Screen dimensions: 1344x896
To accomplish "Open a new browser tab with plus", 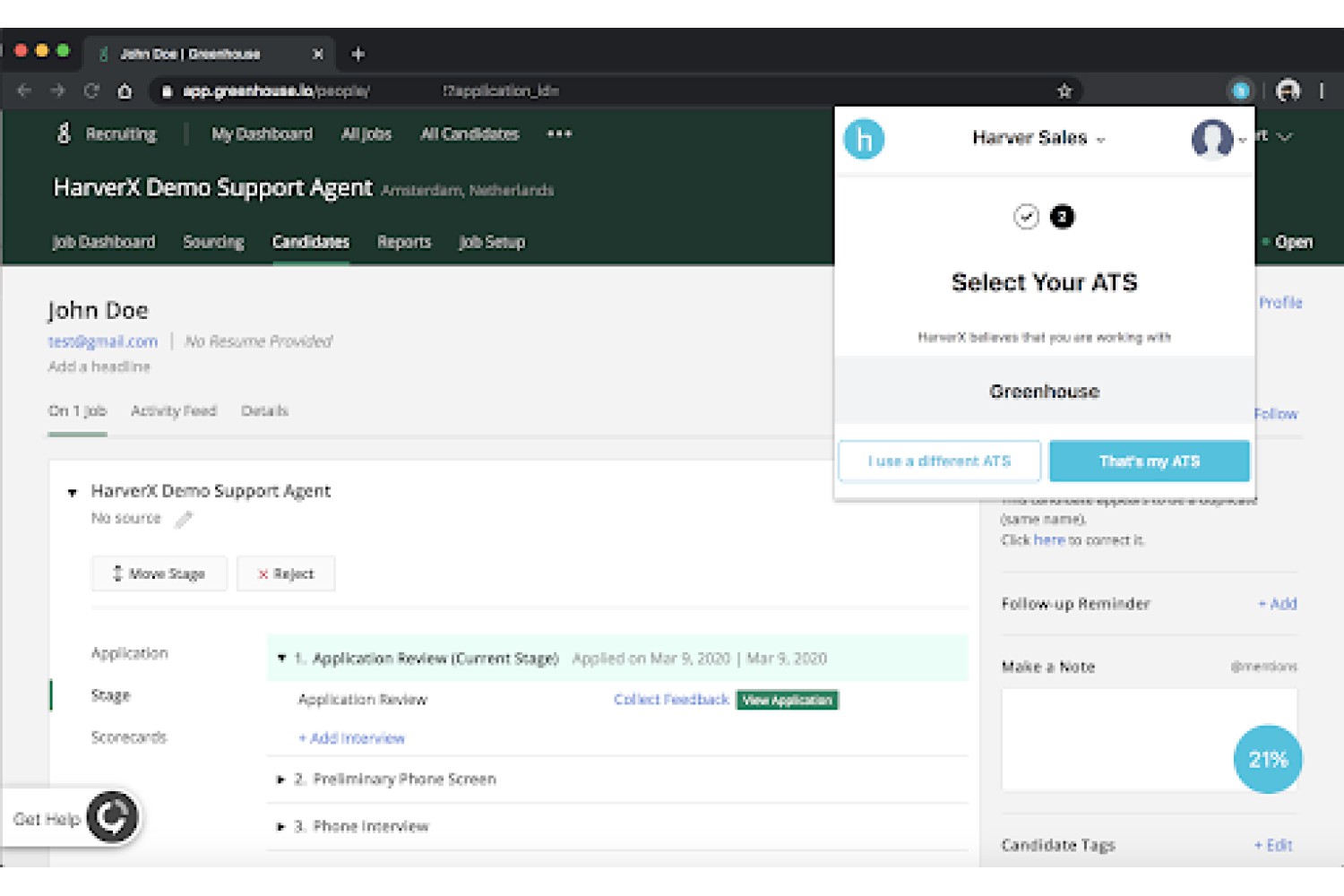I will click(358, 54).
